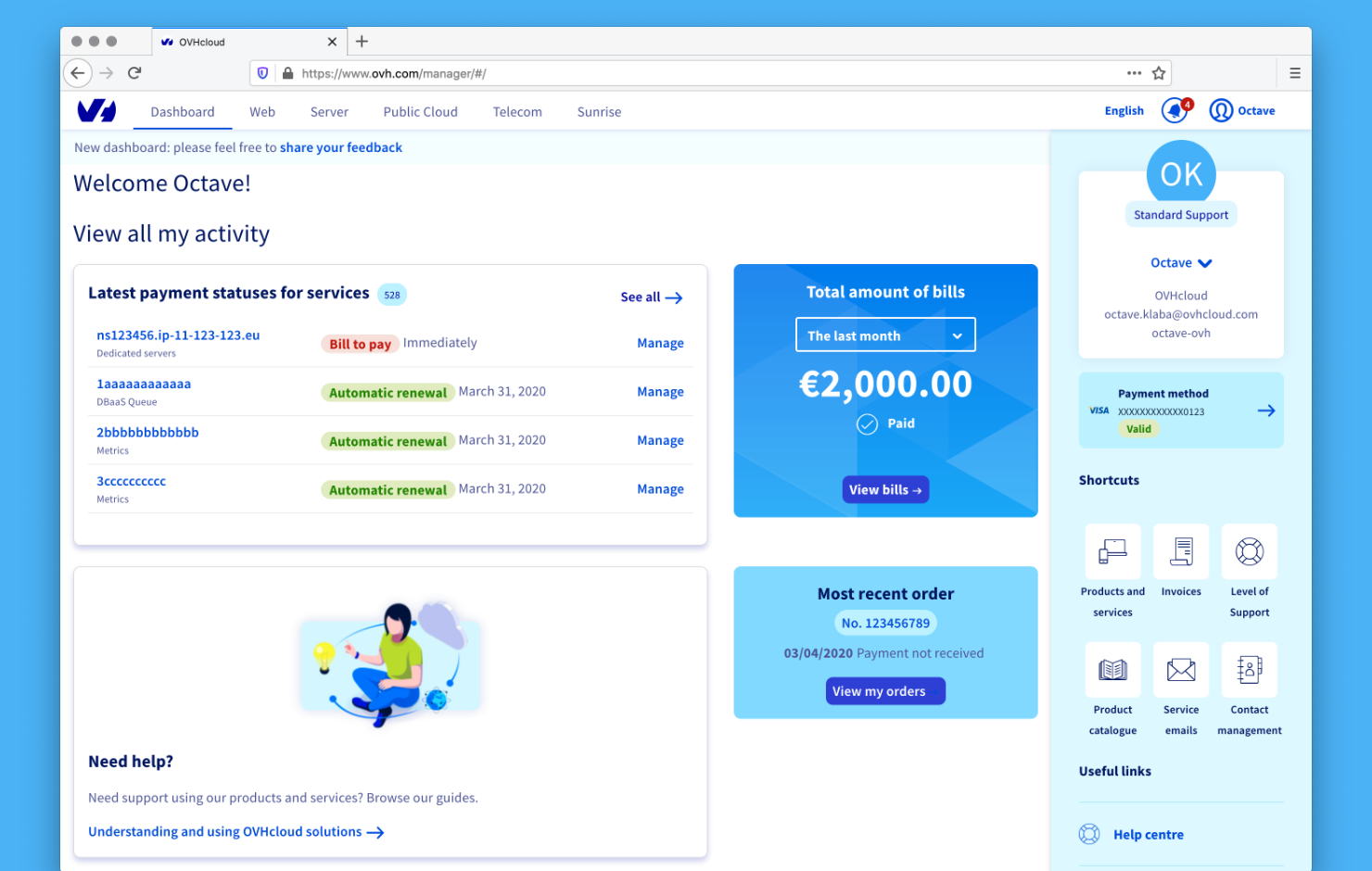
Task: Click the OVHcloud logo icon
Action: (96, 111)
